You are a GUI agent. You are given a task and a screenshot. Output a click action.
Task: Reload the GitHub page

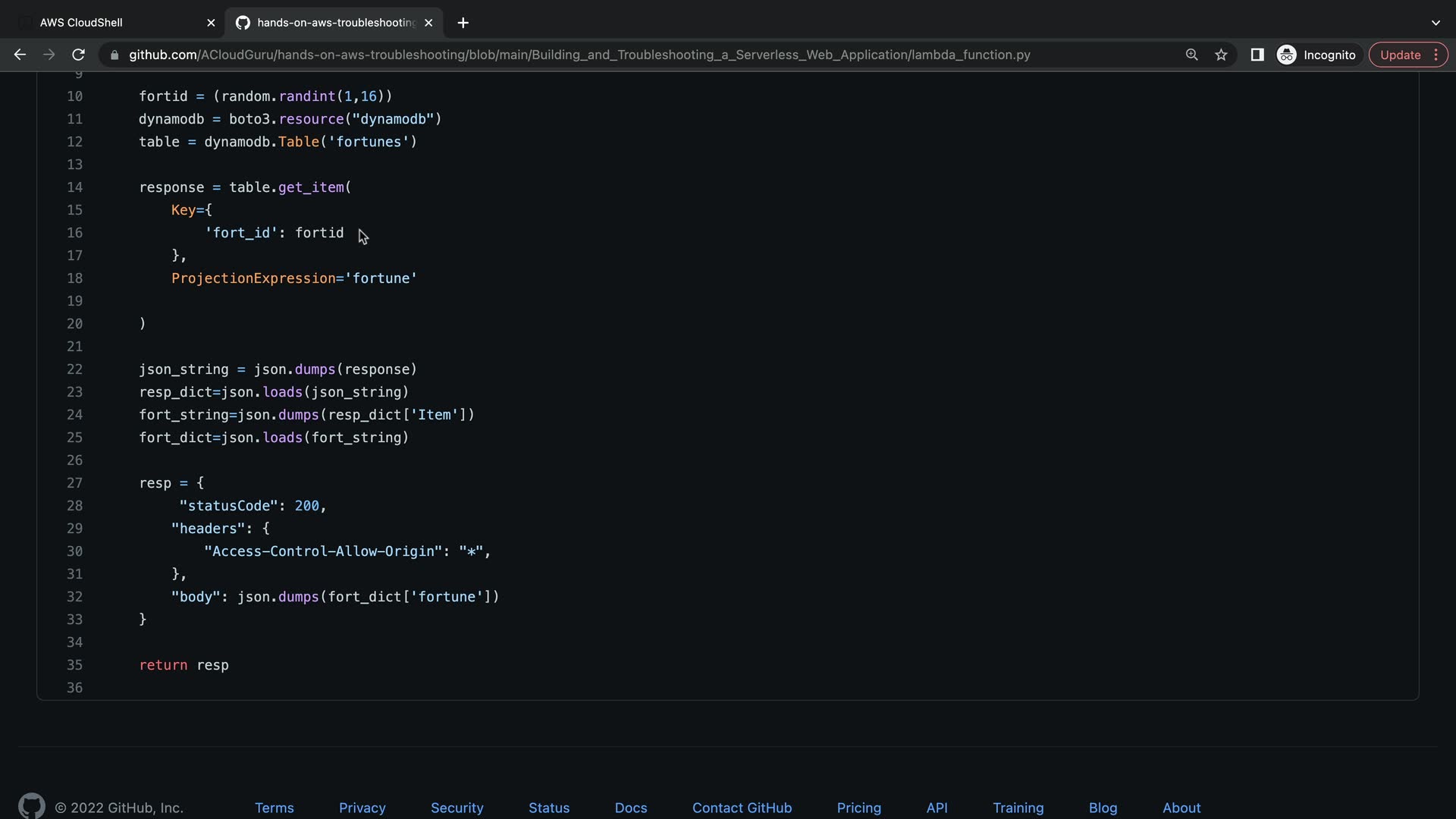coord(78,55)
